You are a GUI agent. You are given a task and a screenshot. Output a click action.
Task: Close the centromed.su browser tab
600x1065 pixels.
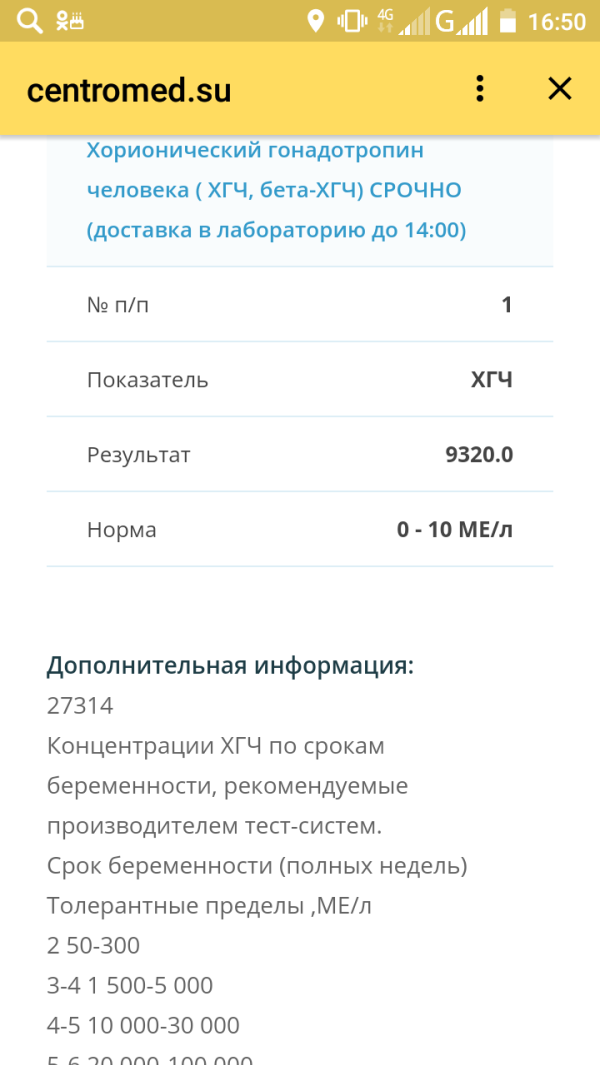click(559, 89)
